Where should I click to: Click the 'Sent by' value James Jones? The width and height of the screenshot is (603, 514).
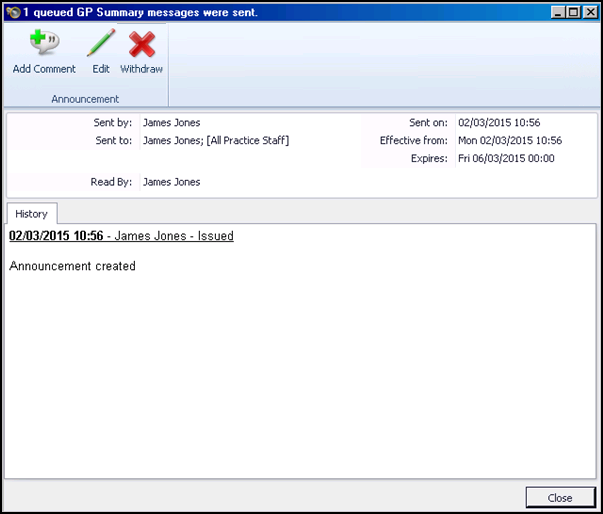tap(171, 123)
